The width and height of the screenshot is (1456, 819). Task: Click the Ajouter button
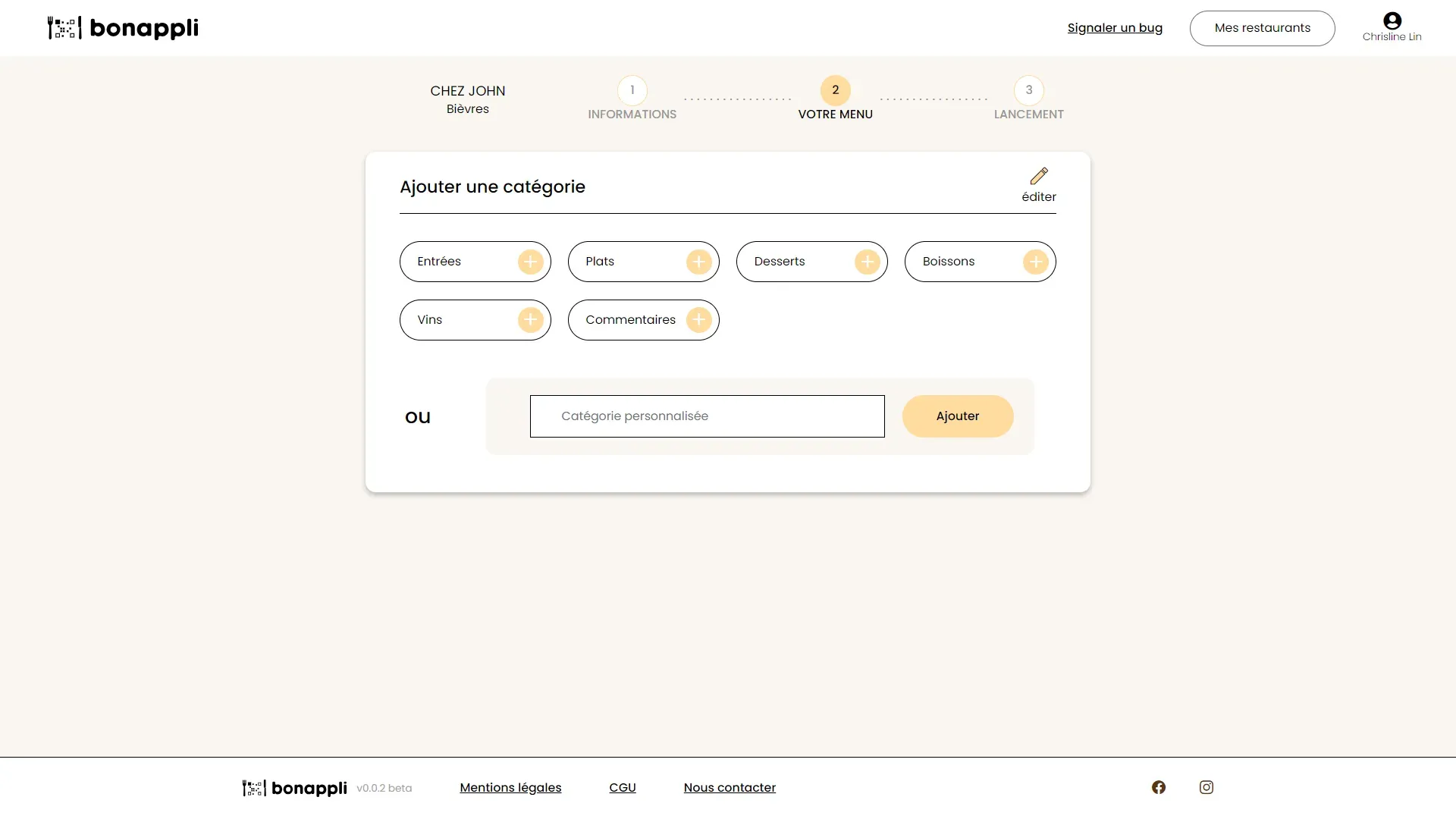pyautogui.click(x=958, y=416)
